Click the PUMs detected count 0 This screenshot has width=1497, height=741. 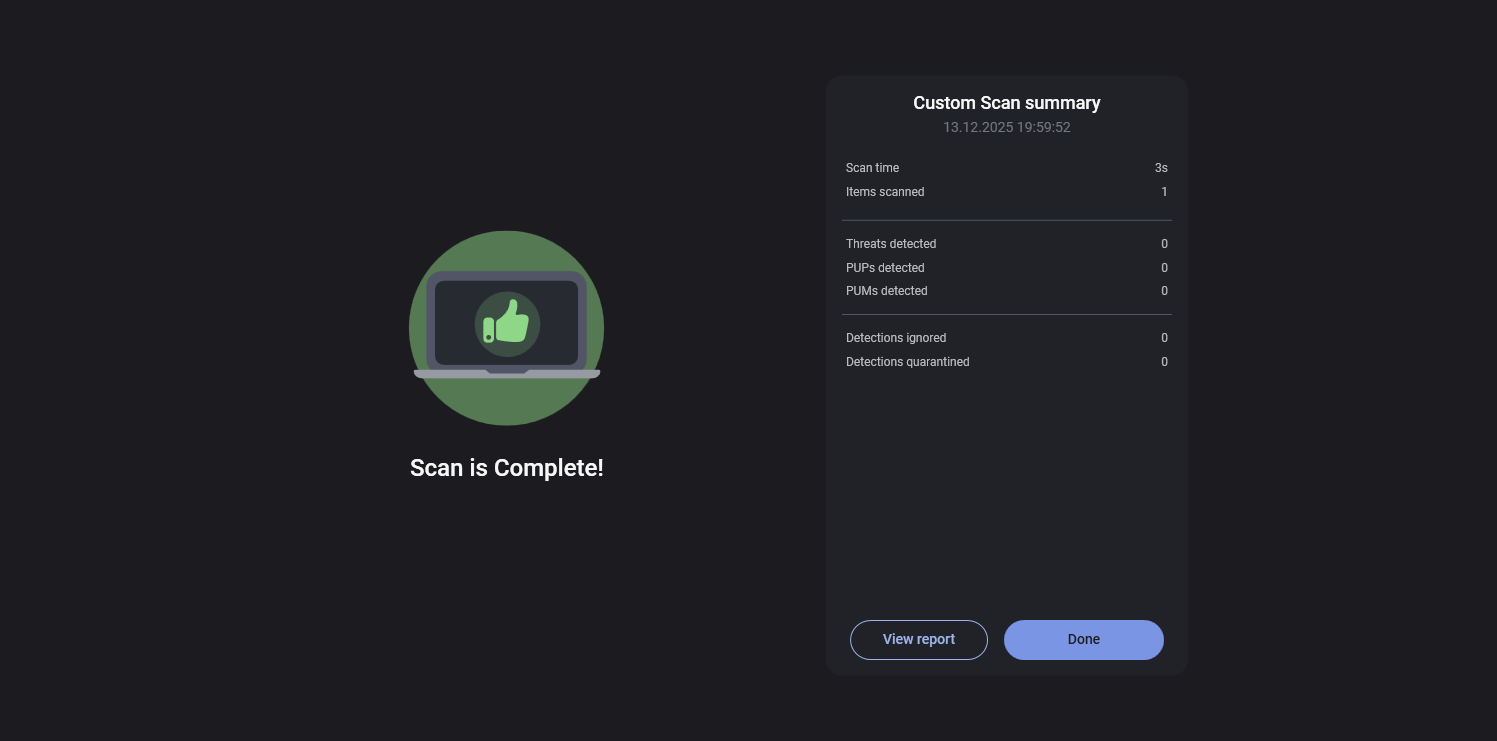1164,291
